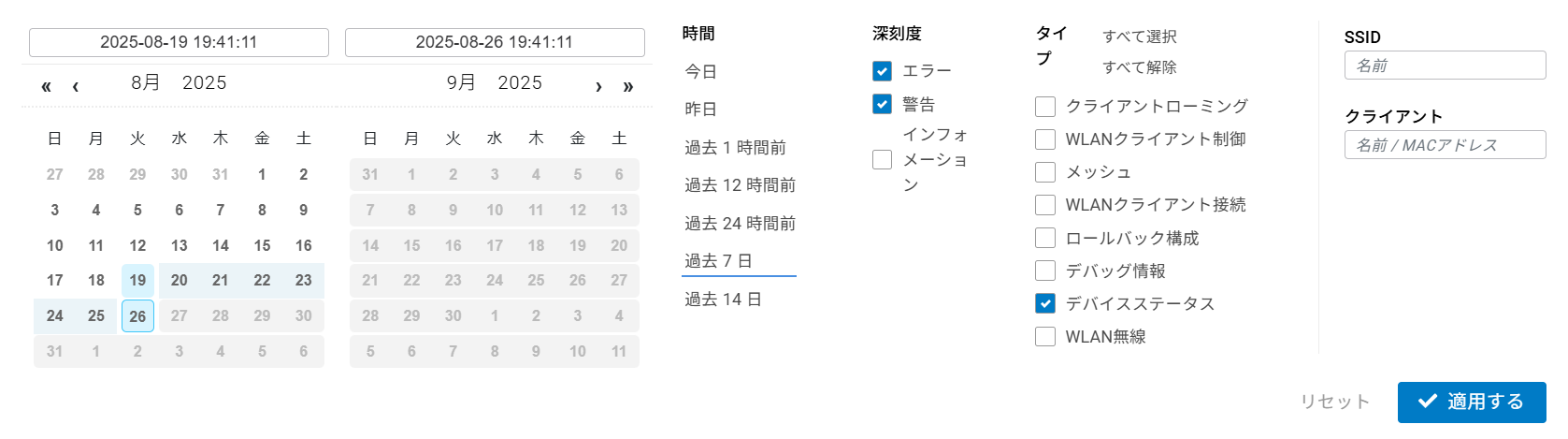Advance to next month with right arrow
The height and width of the screenshot is (439, 1568).
[x=598, y=87]
